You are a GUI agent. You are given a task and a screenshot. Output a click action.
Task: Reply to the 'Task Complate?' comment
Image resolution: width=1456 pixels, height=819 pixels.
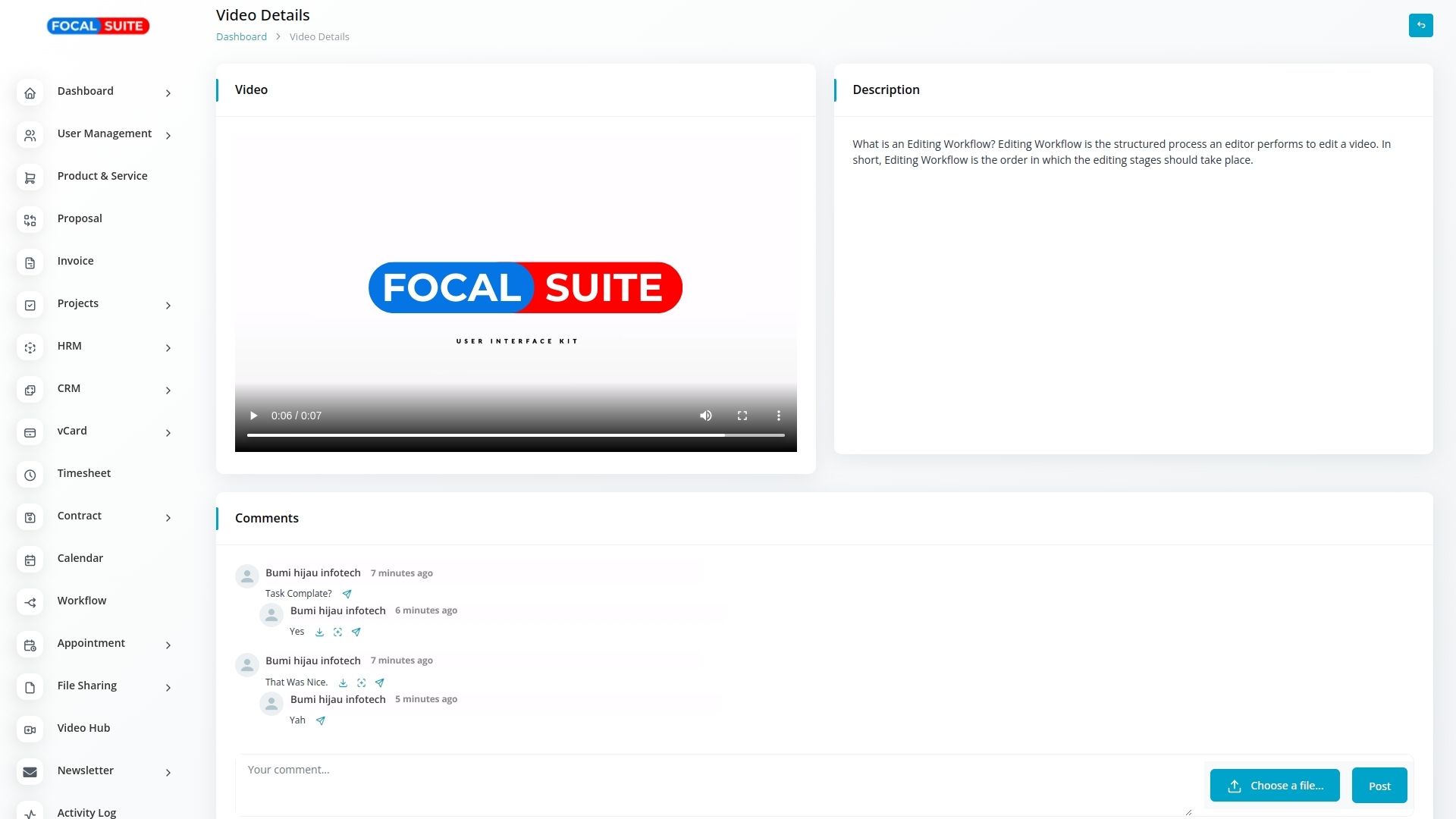347,594
